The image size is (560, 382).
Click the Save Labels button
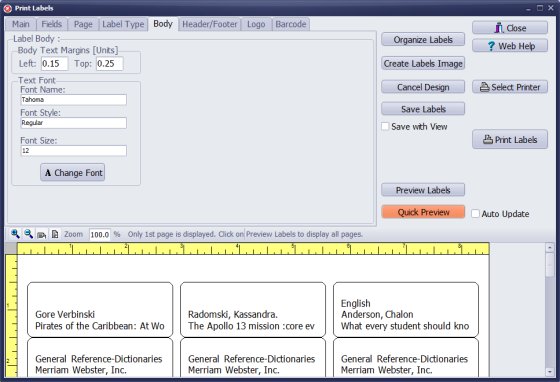click(x=423, y=109)
